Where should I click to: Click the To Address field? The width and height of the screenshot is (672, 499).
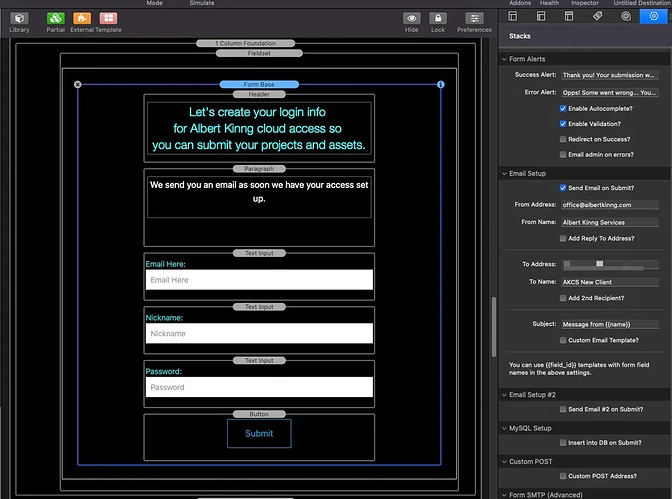(x=610, y=265)
